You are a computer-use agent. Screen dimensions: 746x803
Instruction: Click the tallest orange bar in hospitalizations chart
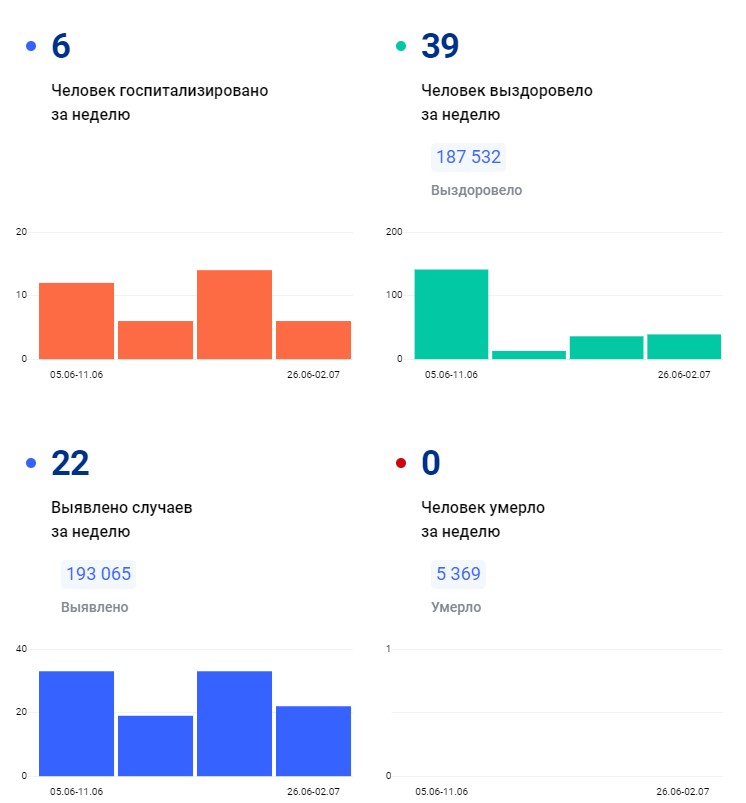(234, 314)
